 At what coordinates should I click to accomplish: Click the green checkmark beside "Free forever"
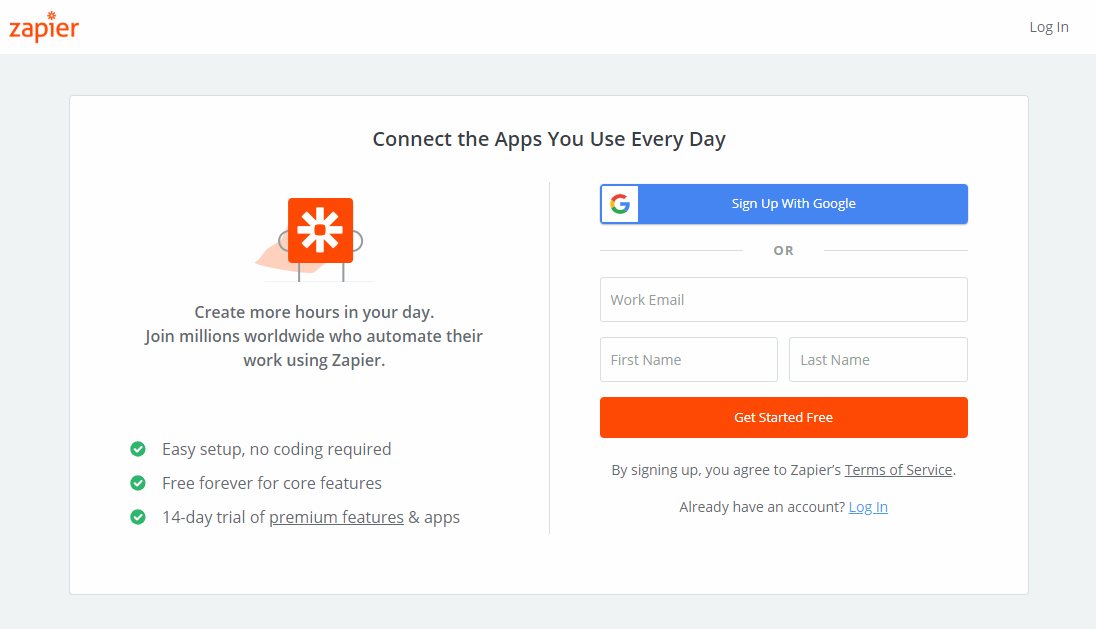138,483
